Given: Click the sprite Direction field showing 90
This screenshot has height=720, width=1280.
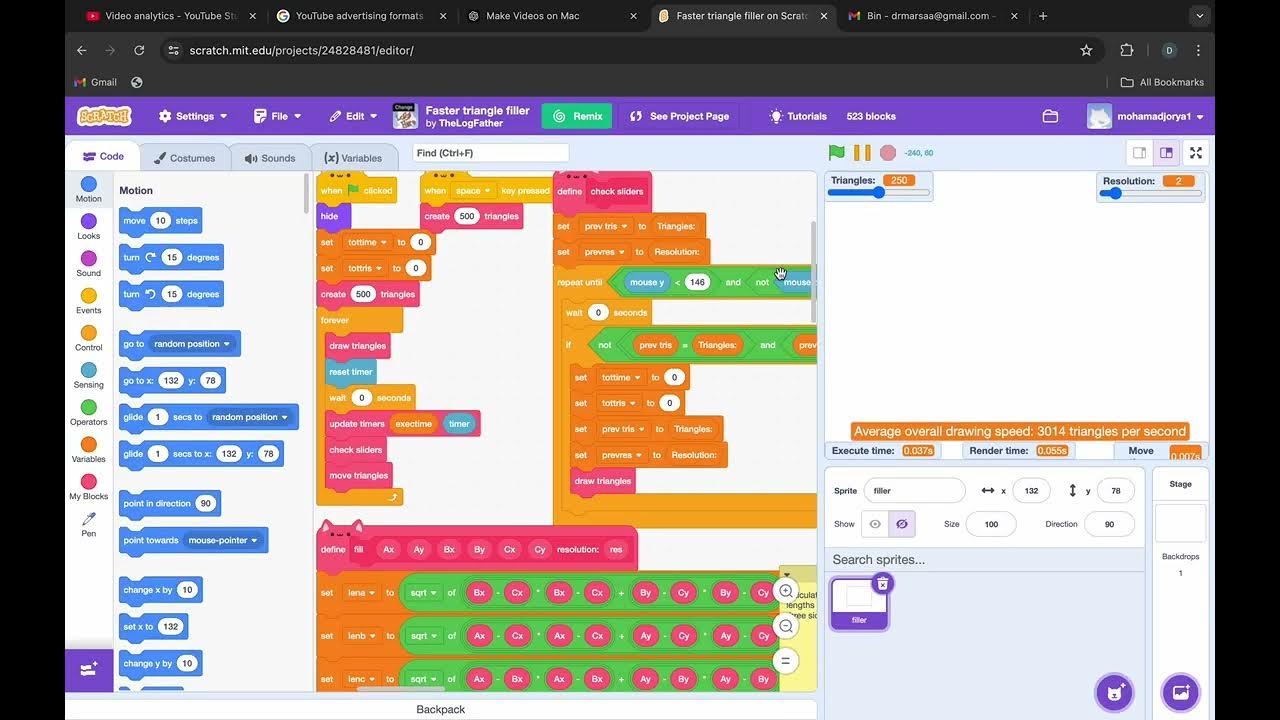Looking at the screenshot, I should click(1109, 524).
